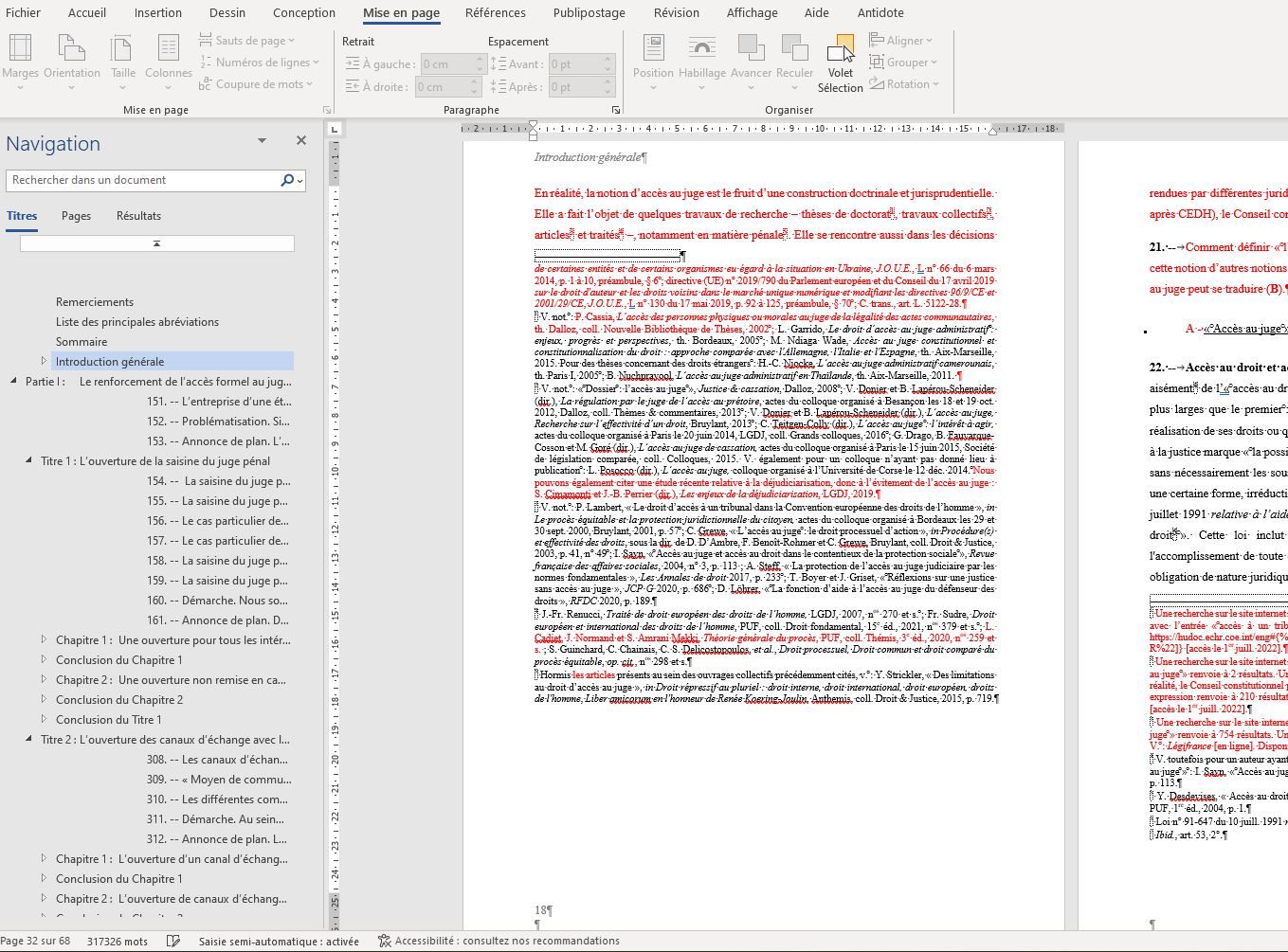Screen dimensions: 1288x952
Task: Expand Chapitre 1 Une ouverture pour tous
Action: click(x=44, y=639)
